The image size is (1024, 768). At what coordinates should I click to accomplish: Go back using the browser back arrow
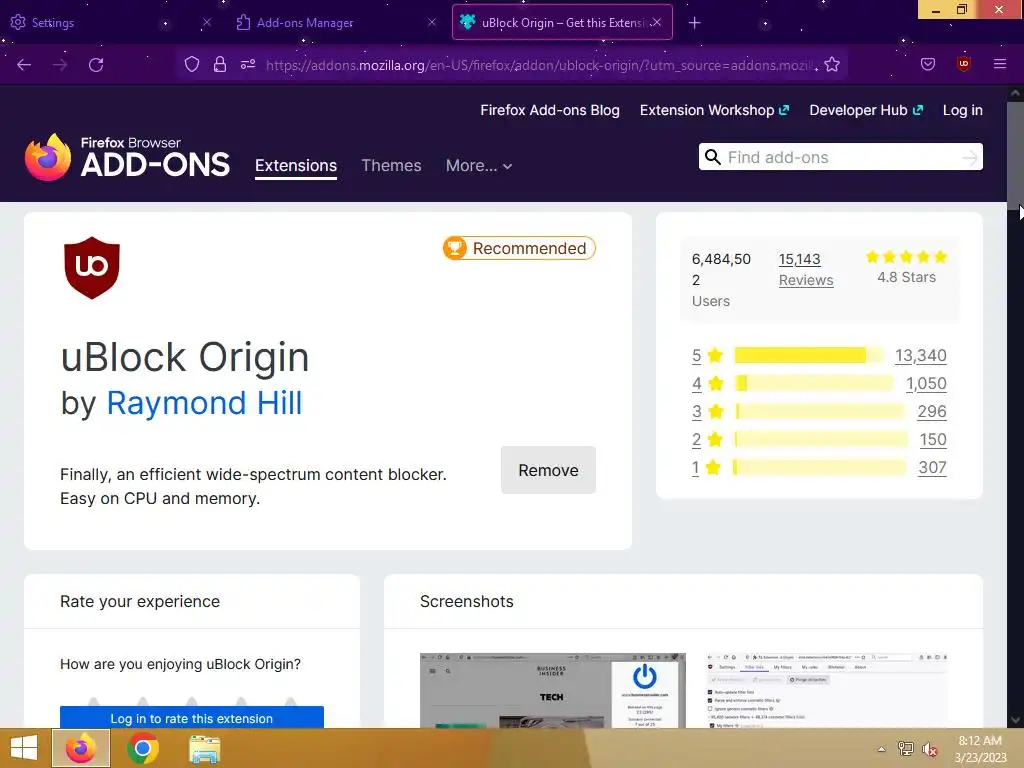pos(24,65)
